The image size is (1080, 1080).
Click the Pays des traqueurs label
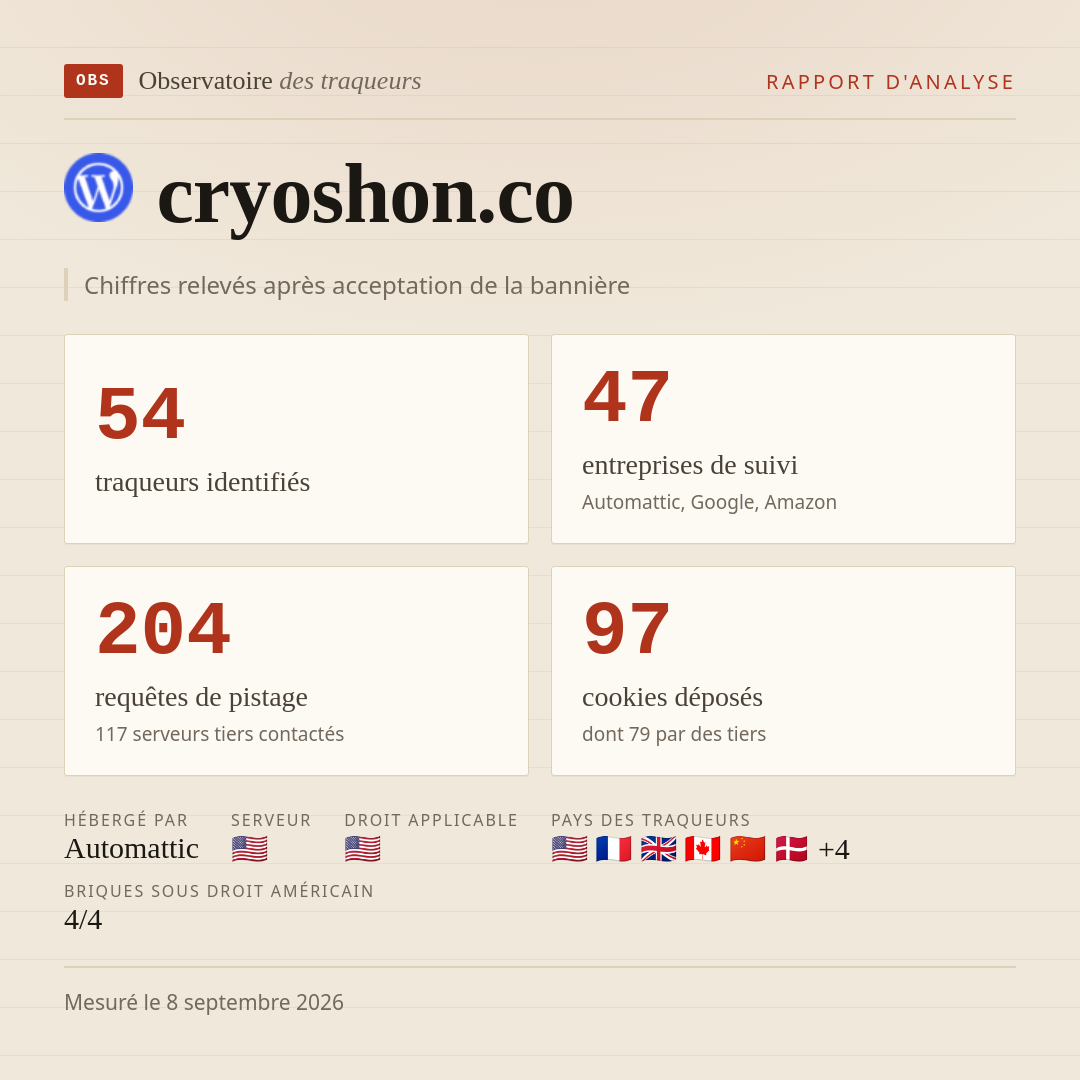[x=651, y=820]
